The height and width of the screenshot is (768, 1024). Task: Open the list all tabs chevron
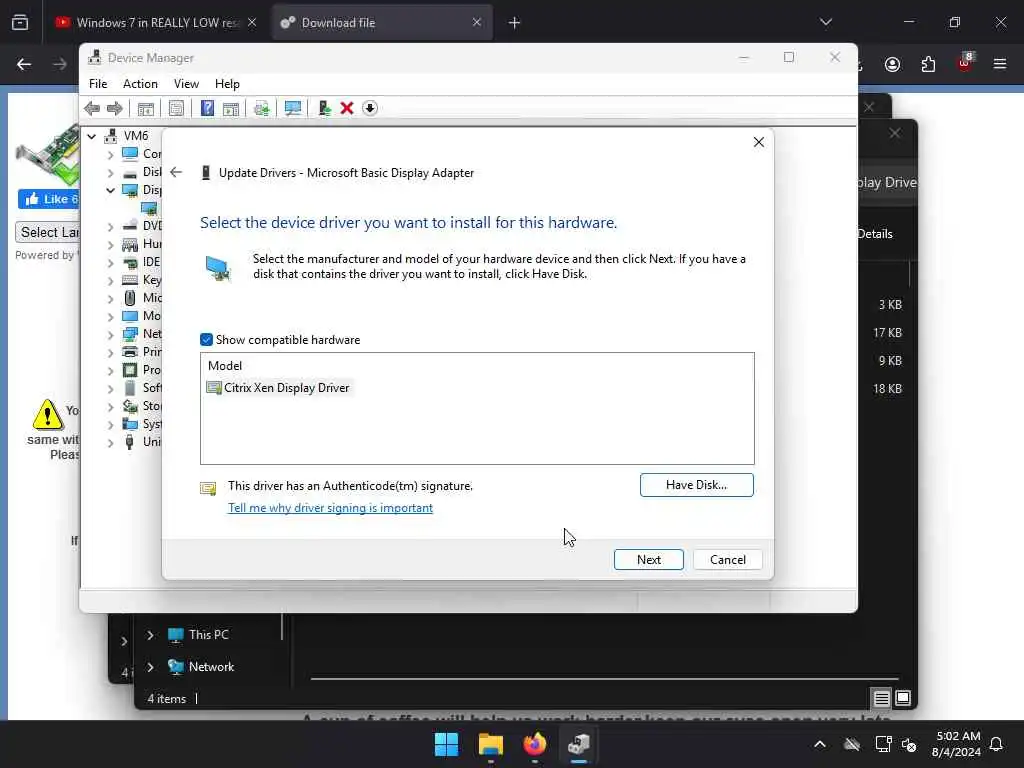pyautogui.click(x=825, y=22)
